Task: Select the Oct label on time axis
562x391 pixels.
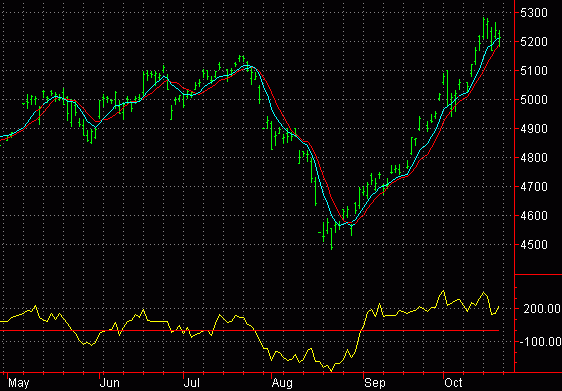Action: pyautogui.click(x=453, y=383)
